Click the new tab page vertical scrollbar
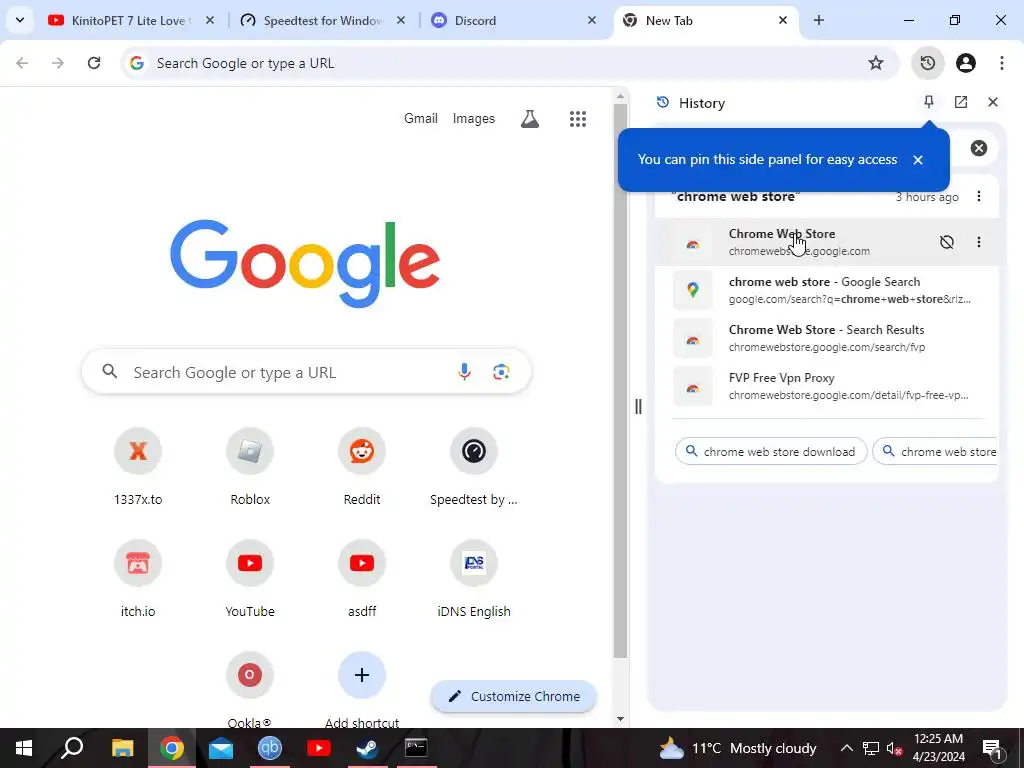The height and width of the screenshot is (768, 1024). click(620, 379)
